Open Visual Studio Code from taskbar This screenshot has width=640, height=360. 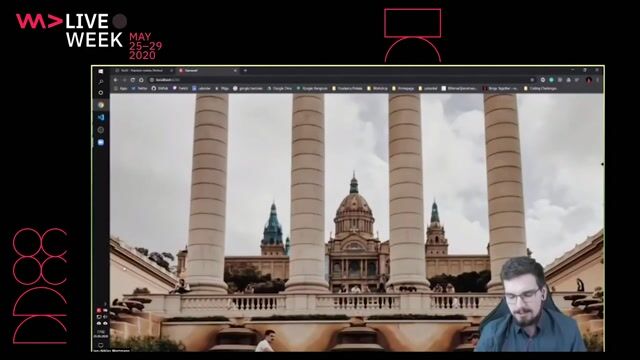click(x=101, y=118)
